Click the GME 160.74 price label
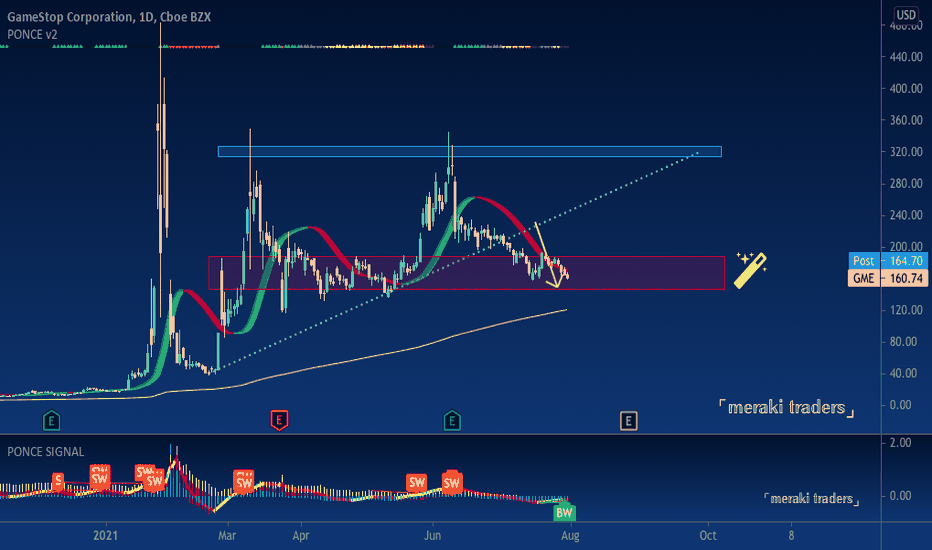Image resolution: width=932 pixels, height=550 pixels. 887,278
